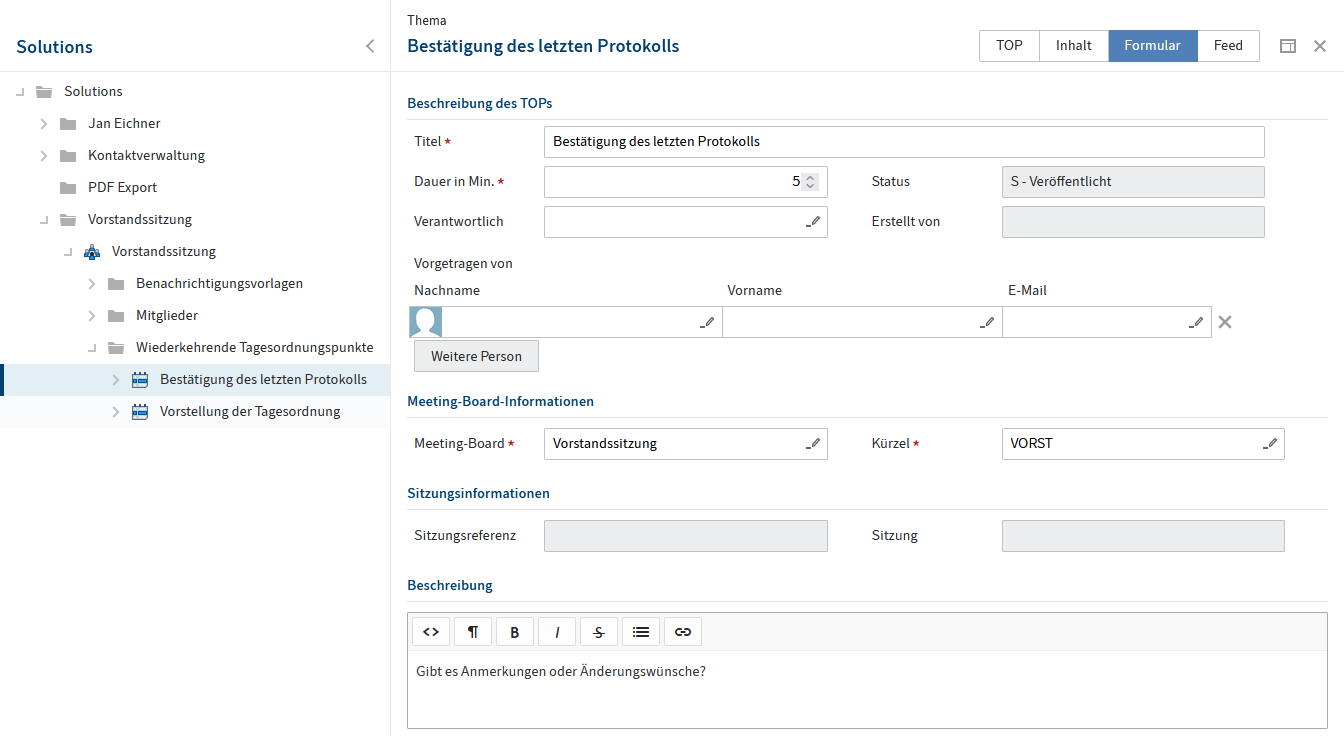Toggle bold formatting in the Beschreibung editor
1344x736 pixels.
[x=515, y=632]
